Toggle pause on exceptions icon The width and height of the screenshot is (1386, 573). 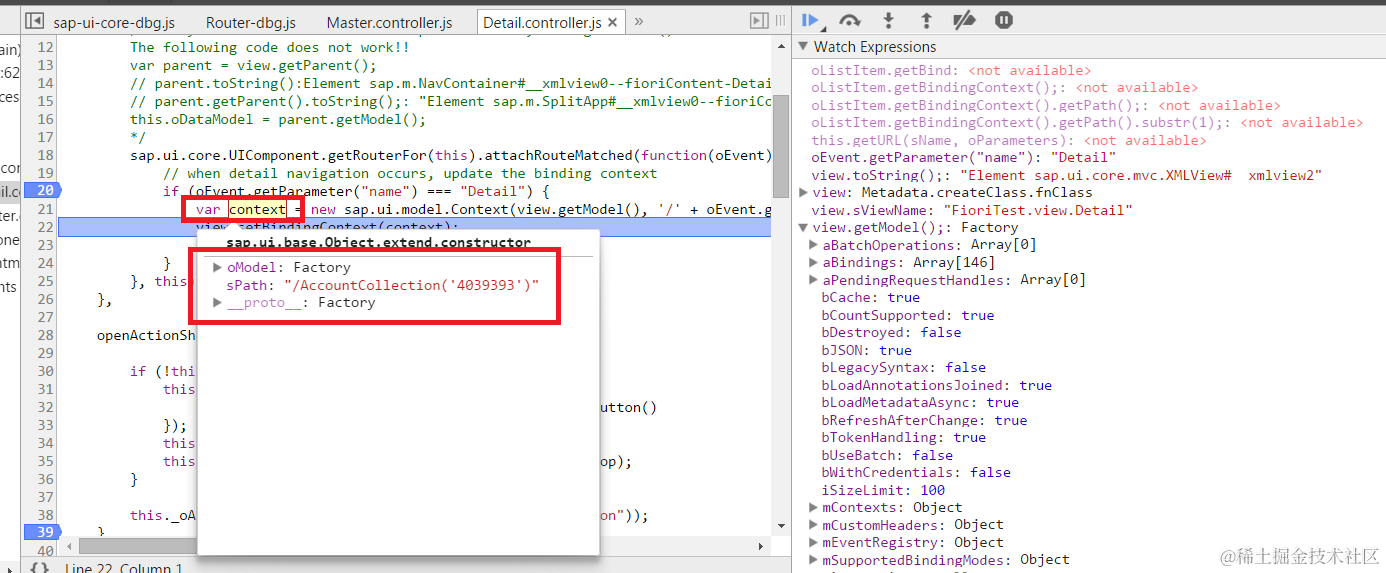1004,19
